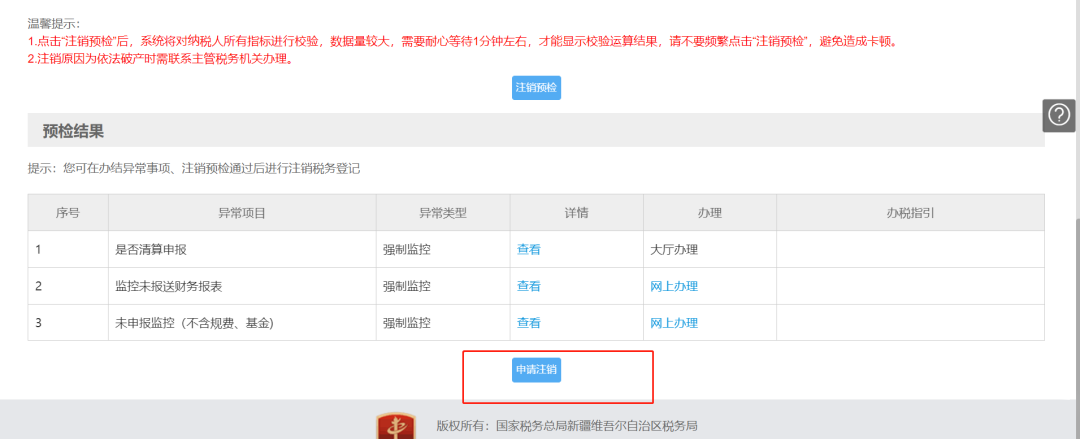Open 网上办理 for 监控未报送财务报表

point(674,286)
